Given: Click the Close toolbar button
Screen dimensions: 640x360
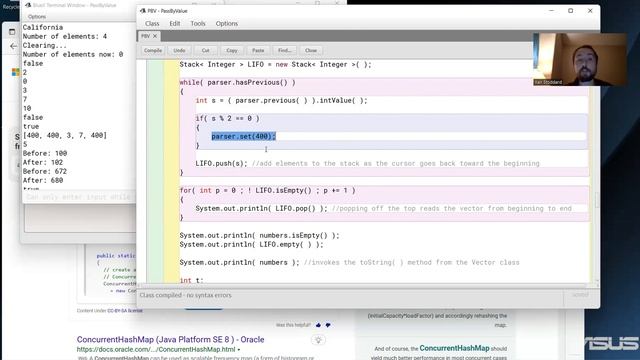Looking at the screenshot, I should pos(311,50).
